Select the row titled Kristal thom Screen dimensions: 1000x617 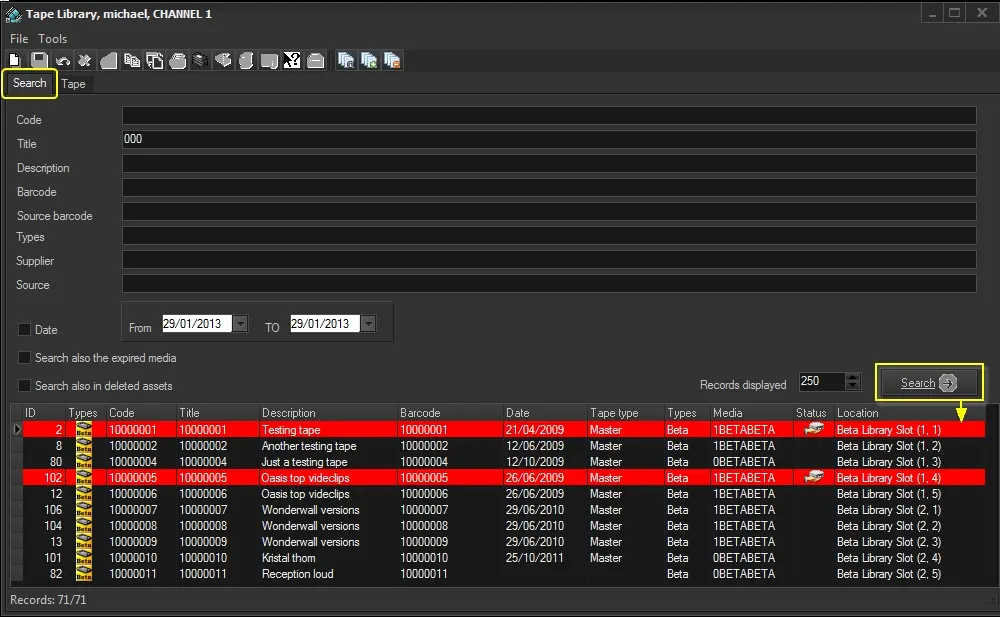tap(289, 558)
